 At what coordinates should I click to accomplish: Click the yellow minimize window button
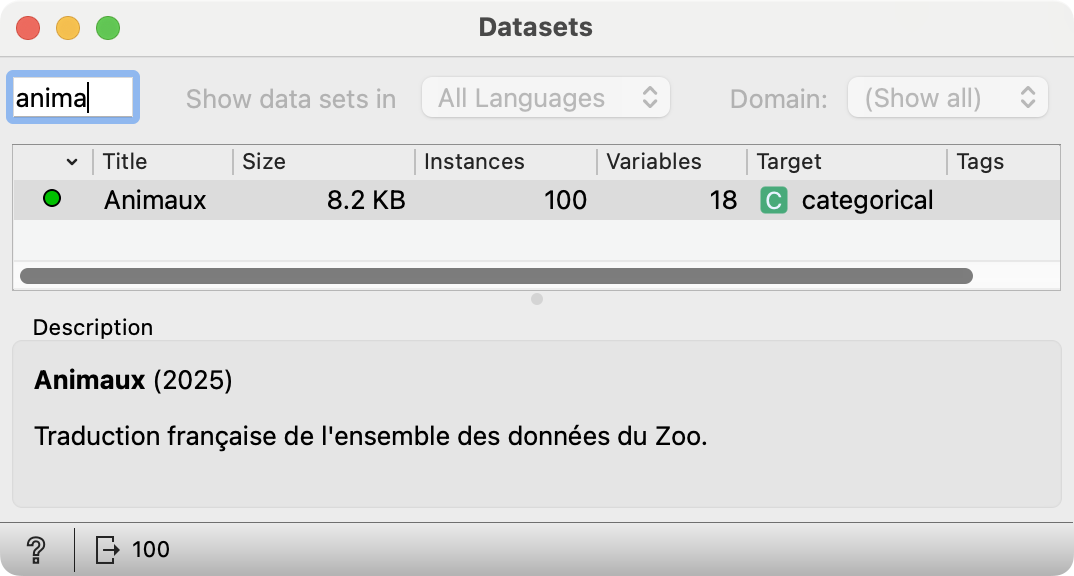[x=68, y=28]
